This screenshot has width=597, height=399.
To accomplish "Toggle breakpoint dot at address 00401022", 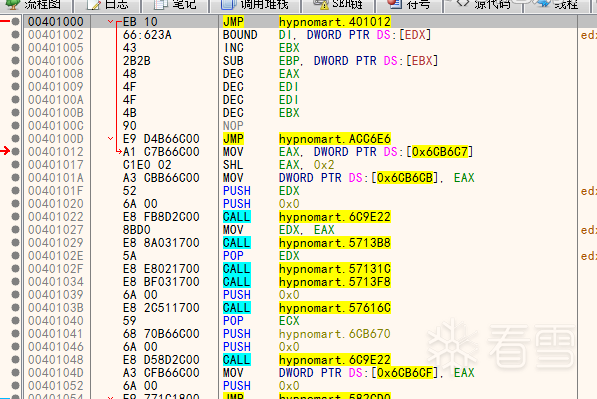I will point(15,217).
